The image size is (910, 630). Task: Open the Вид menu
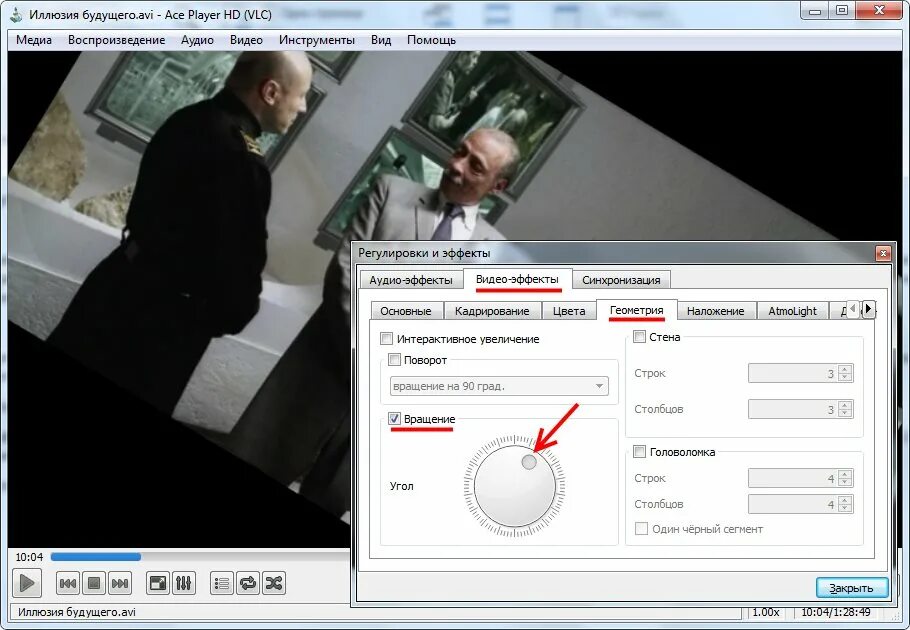[x=381, y=40]
